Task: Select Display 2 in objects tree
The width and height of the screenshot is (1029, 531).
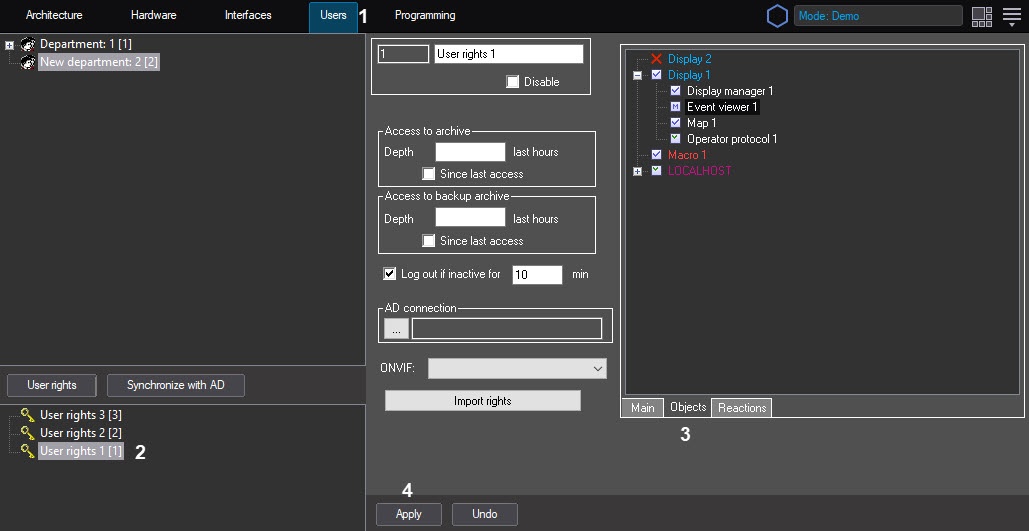Action: coord(690,59)
